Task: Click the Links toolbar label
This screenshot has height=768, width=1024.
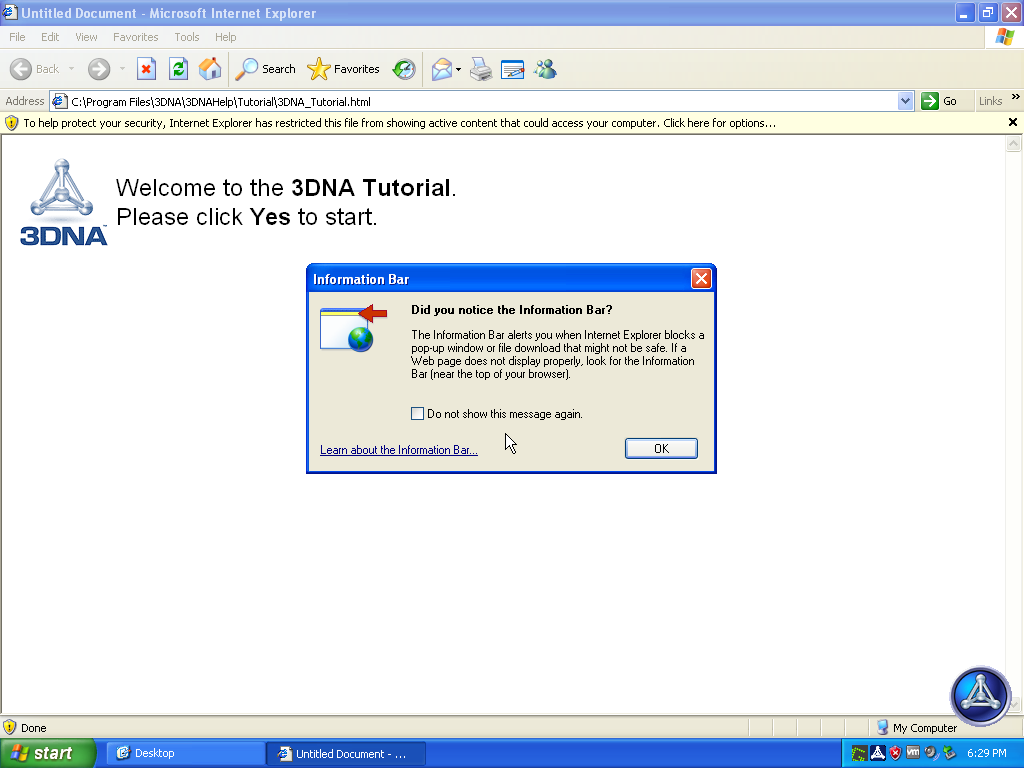Action: click(x=990, y=101)
